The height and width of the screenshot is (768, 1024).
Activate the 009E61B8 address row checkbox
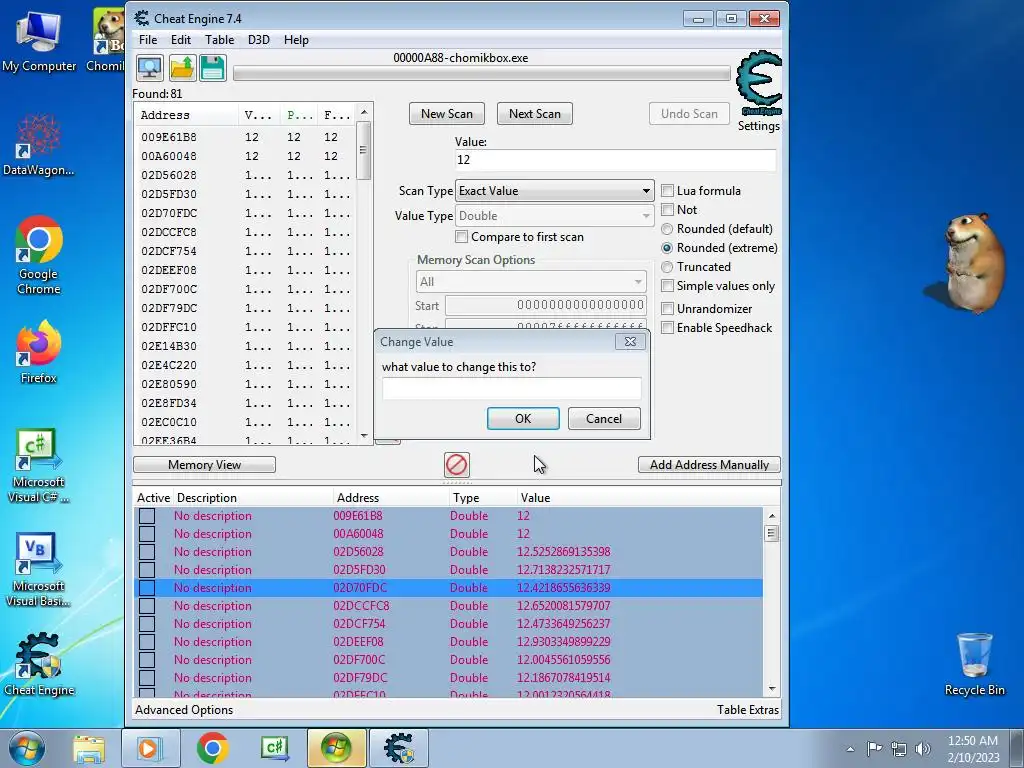(x=147, y=516)
